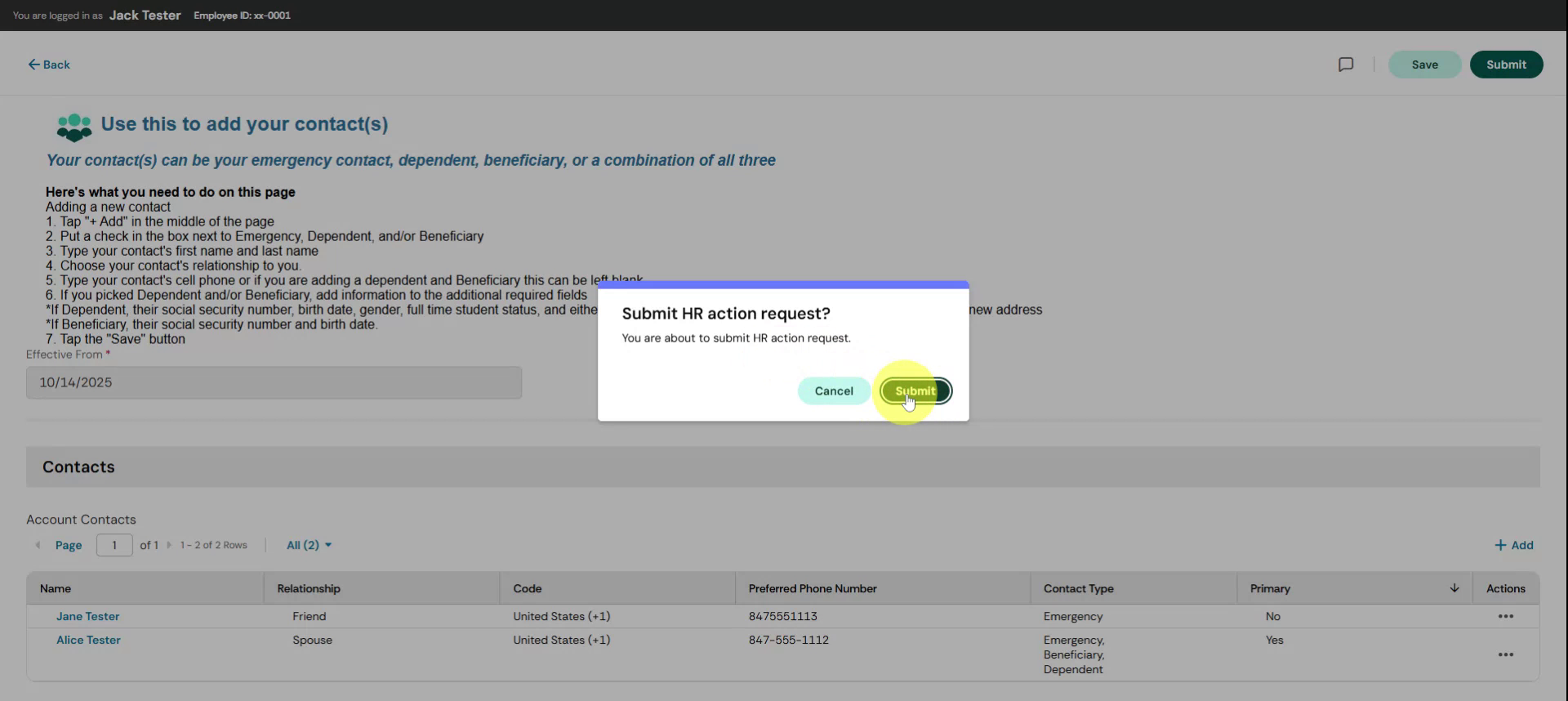Click the page number input box
1568x701 pixels.
click(114, 545)
